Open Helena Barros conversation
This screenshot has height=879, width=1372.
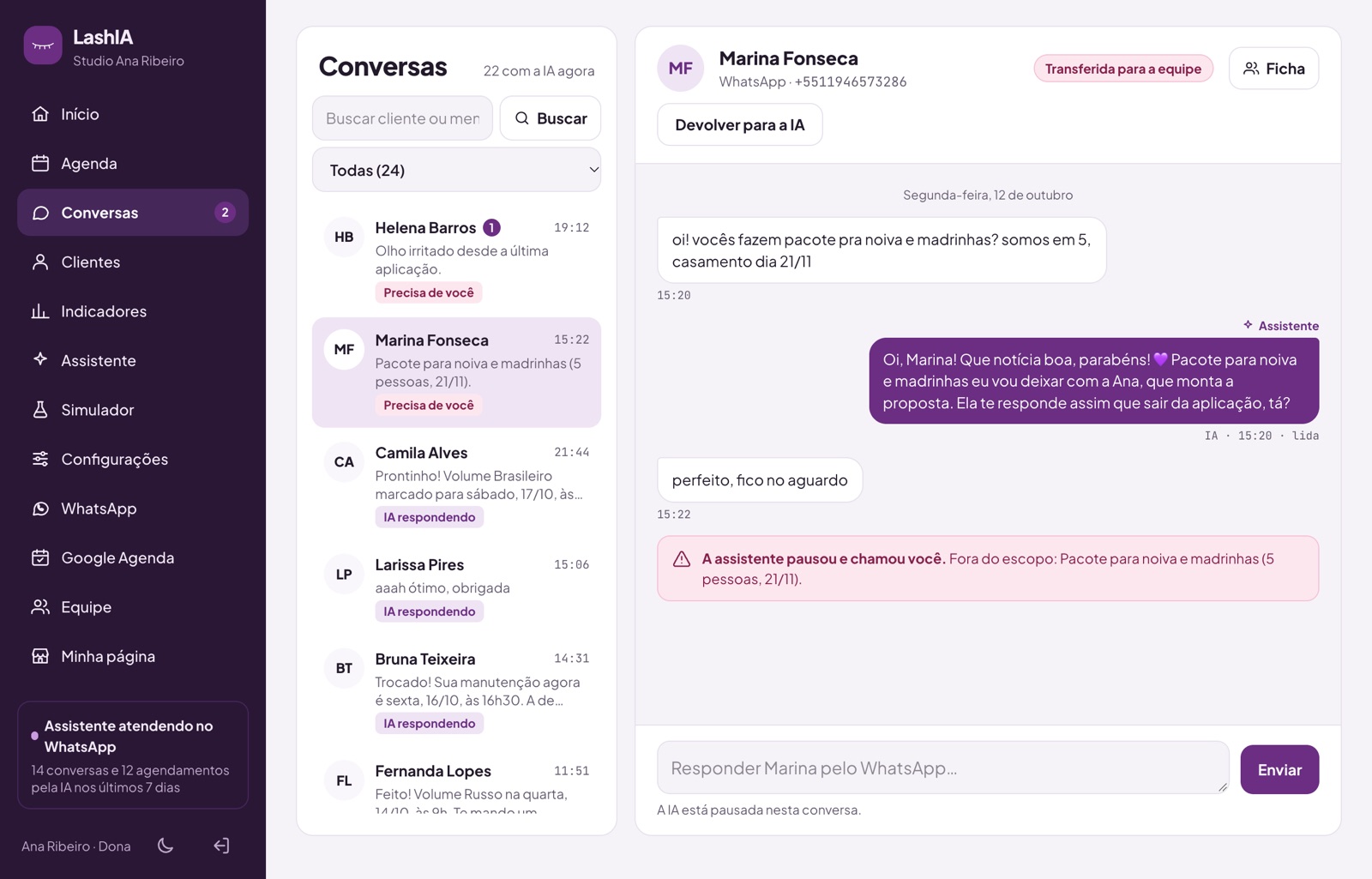coord(456,260)
